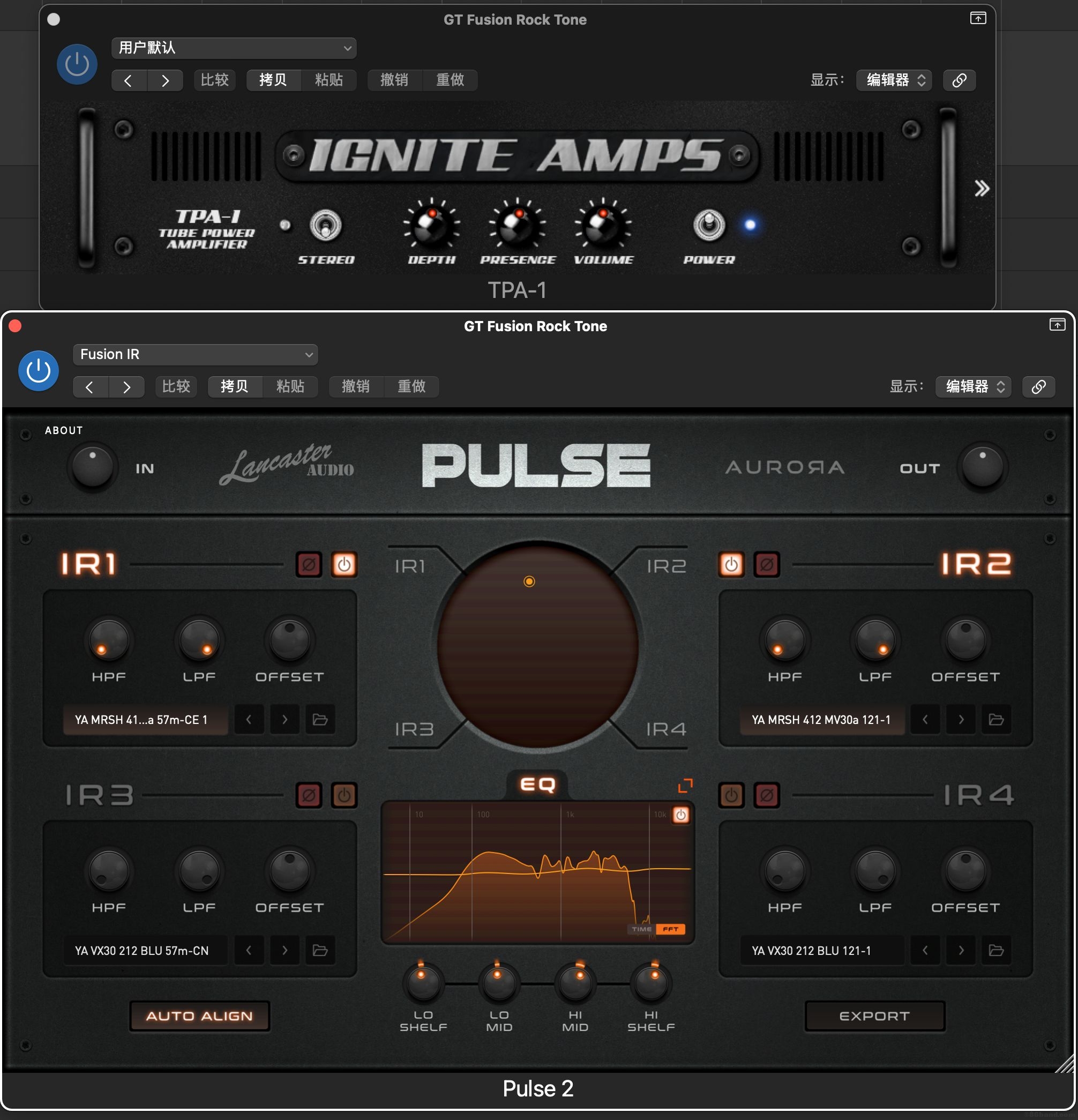
Task: Disable IR1 power button
Action: point(344,565)
